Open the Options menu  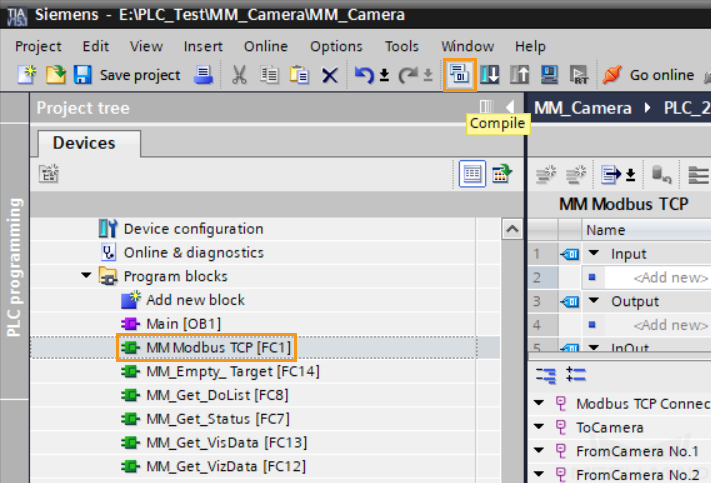pos(336,46)
